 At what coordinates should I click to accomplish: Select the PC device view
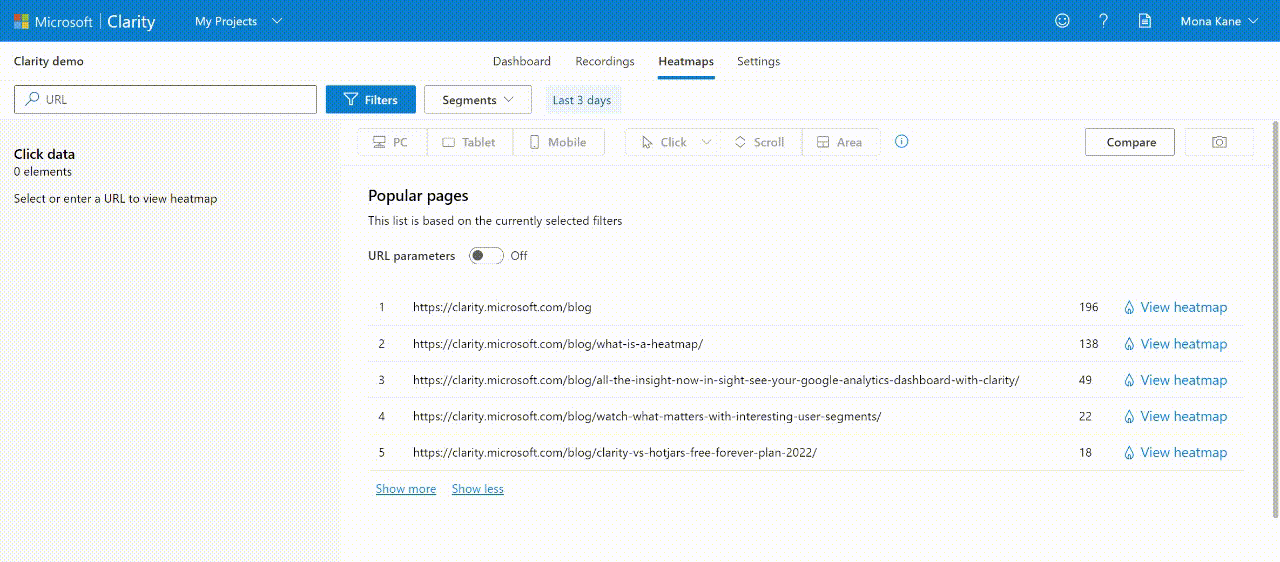tap(391, 142)
